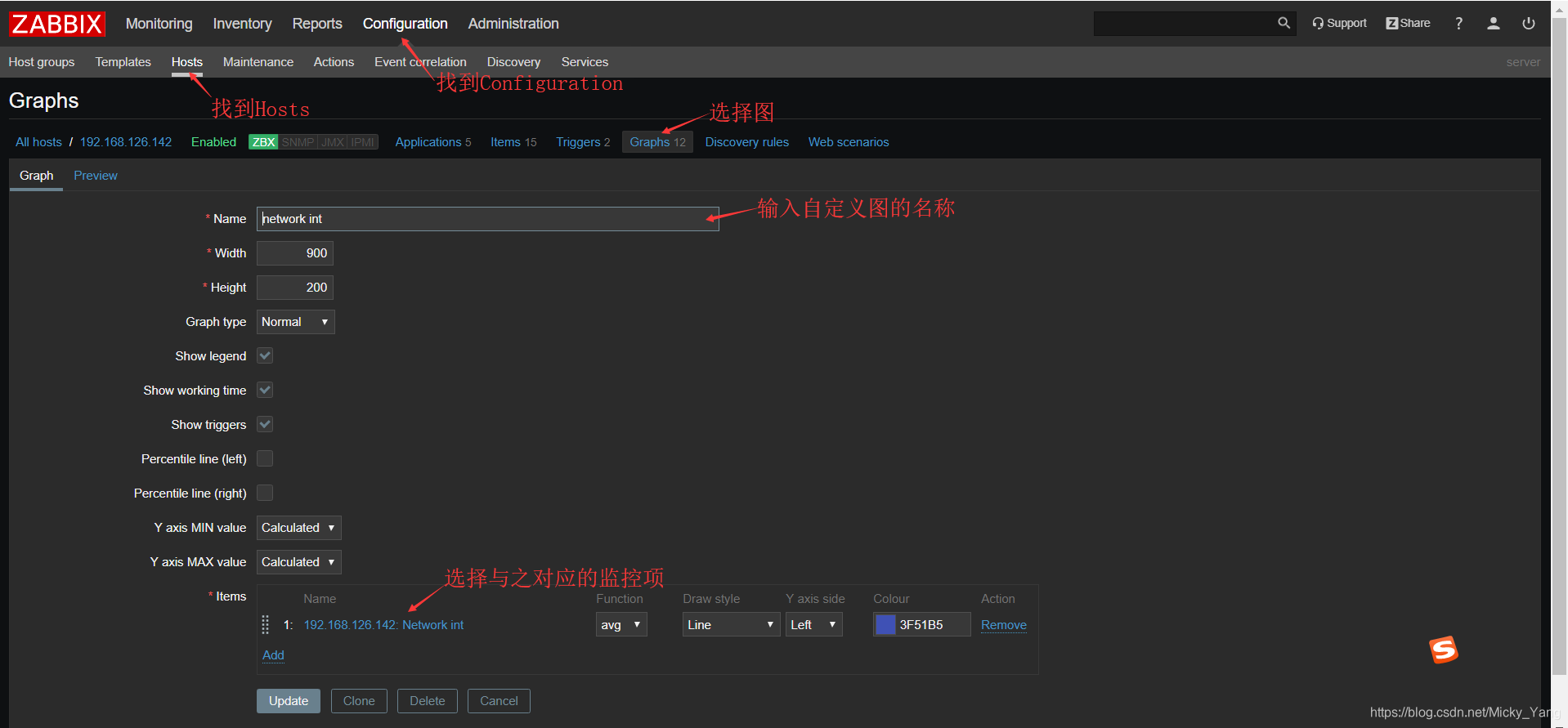
Task: Open item 192.168.126.142: Network int link
Action: [x=383, y=625]
